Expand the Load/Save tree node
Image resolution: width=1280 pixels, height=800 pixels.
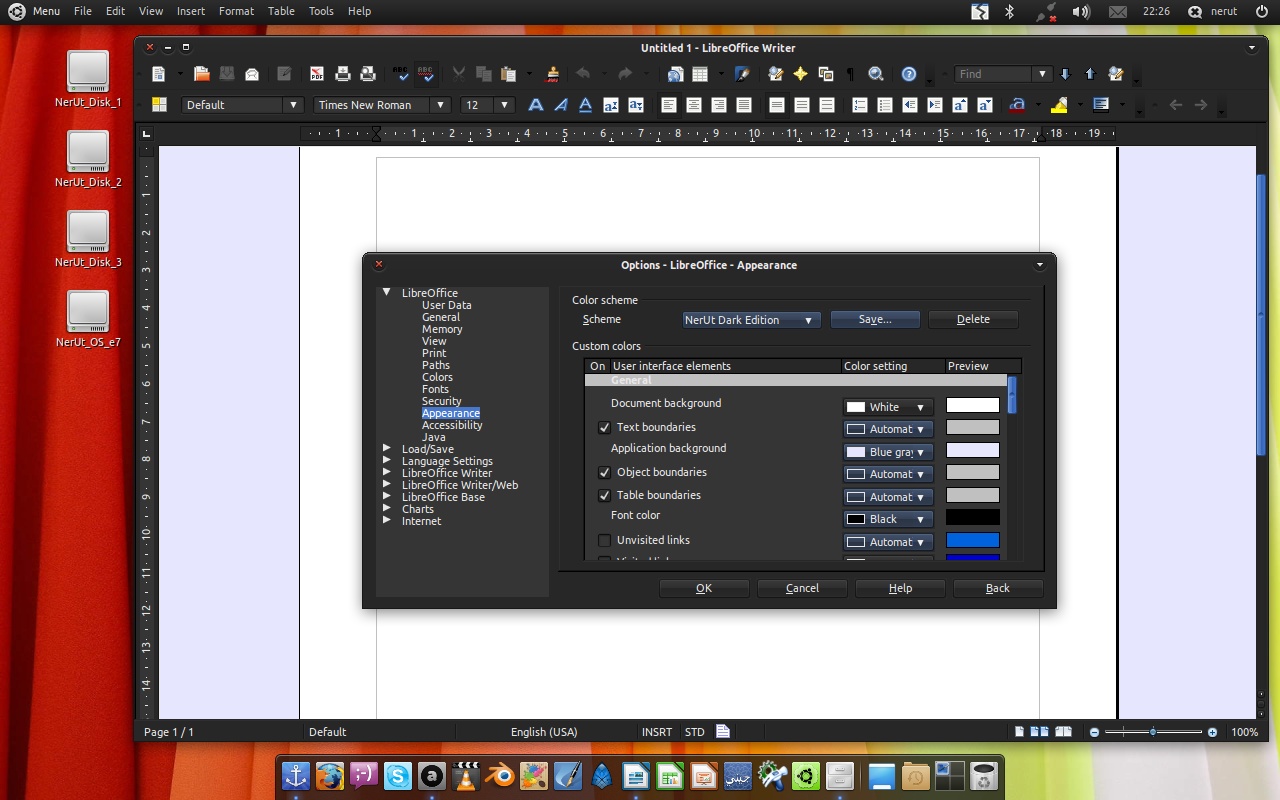coord(387,449)
